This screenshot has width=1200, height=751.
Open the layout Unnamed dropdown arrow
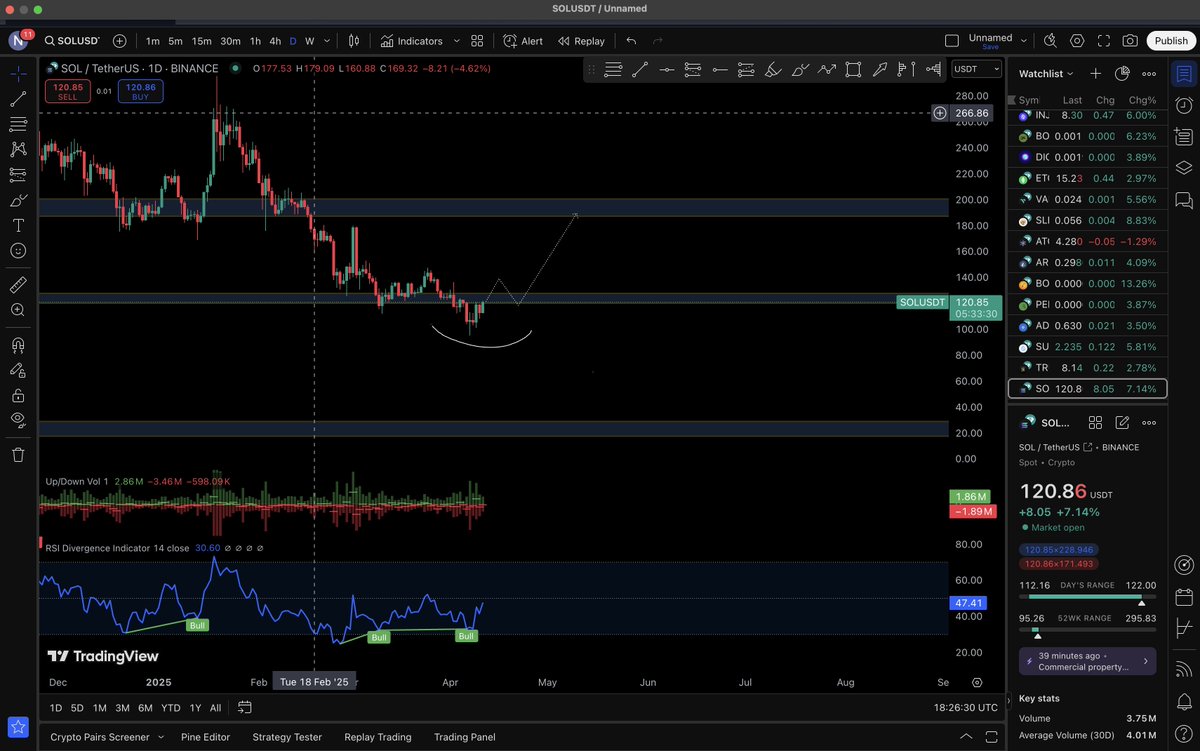pyautogui.click(x=1023, y=39)
